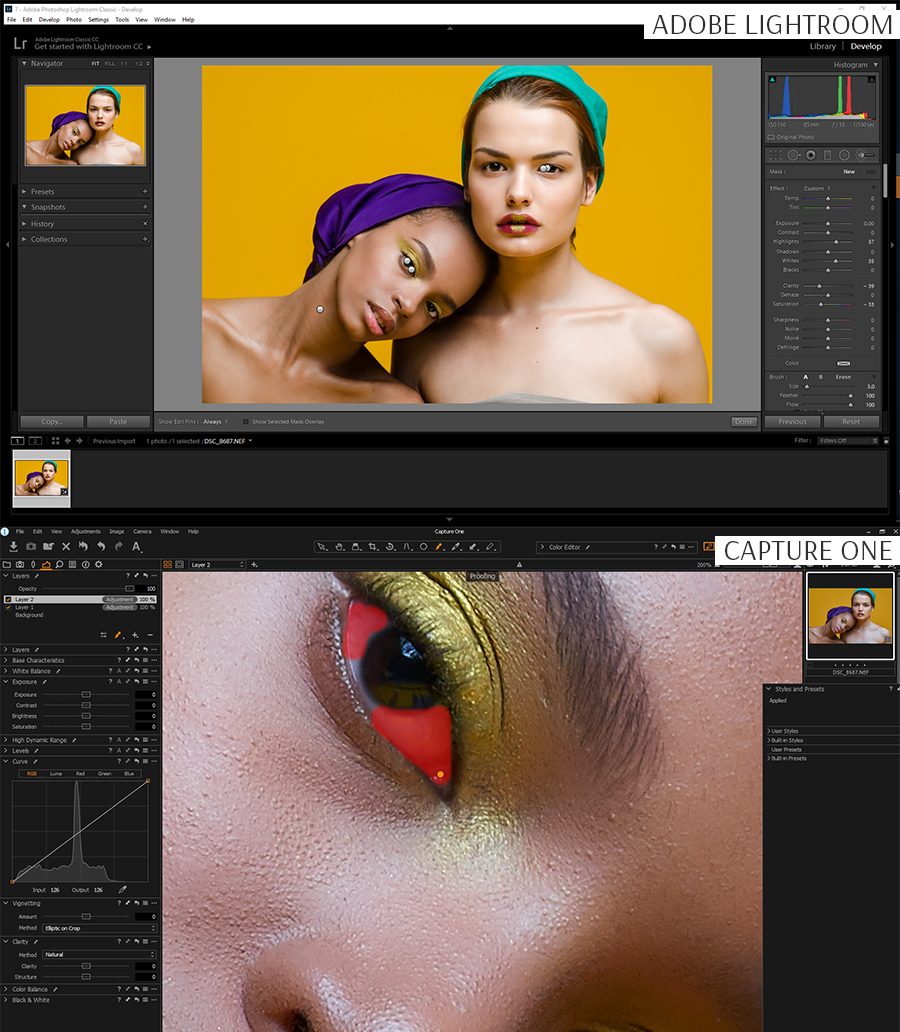This screenshot has height=1032, width=900.
Task: Add a new layer with plus icon in Layers panel
Action: [x=135, y=635]
